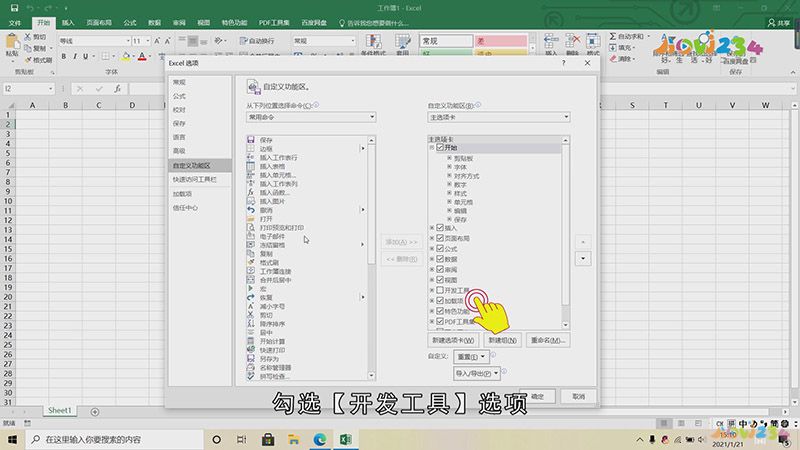Uncheck the 插入 tab checkbox
Image resolution: width=800 pixels, height=450 pixels.
pos(440,228)
